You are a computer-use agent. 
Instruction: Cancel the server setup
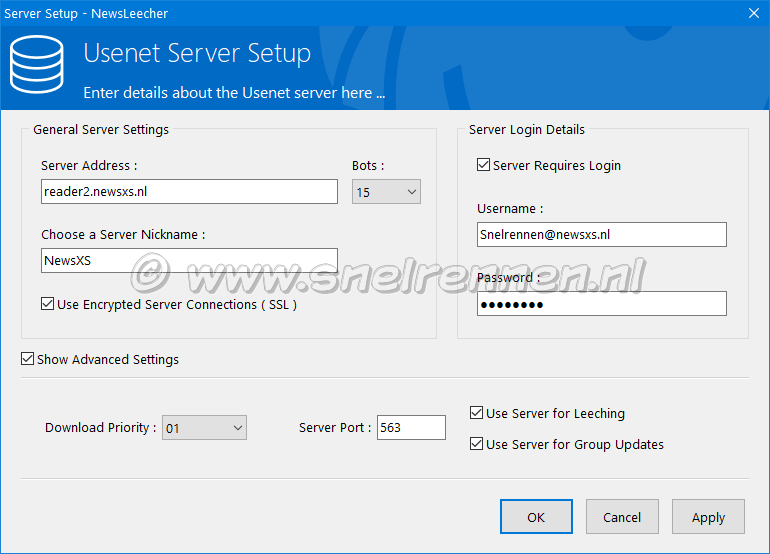click(622, 517)
